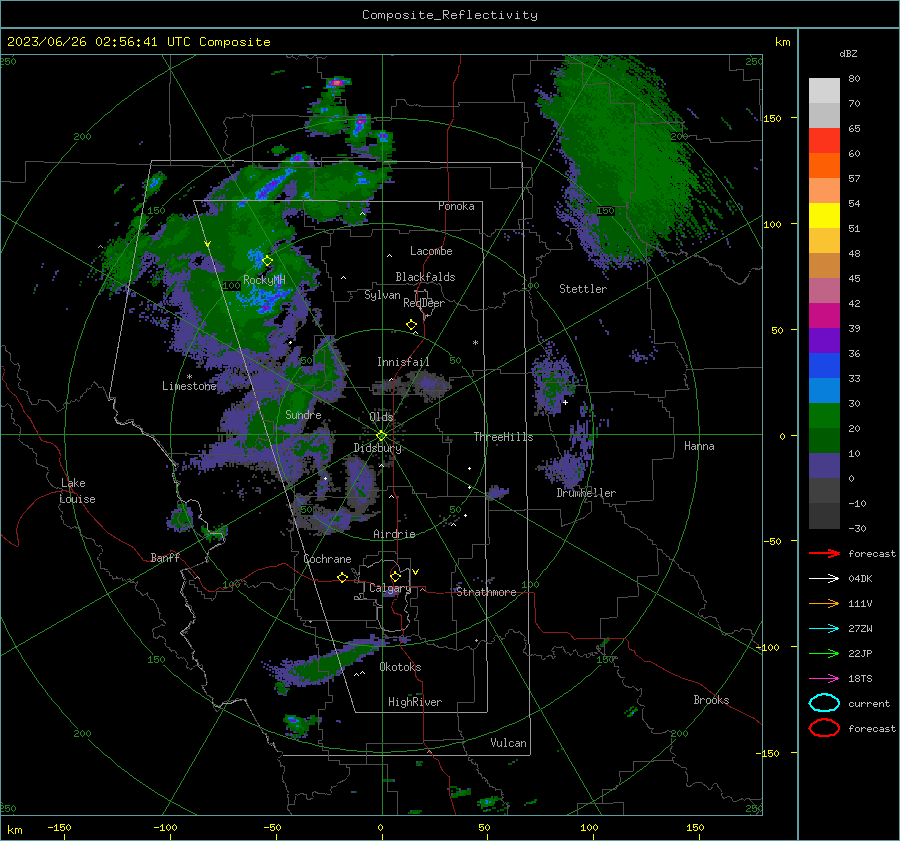Click the yellow diamond marker above Calgary label
900x841 pixels.
pyautogui.click(x=395, y=576)
